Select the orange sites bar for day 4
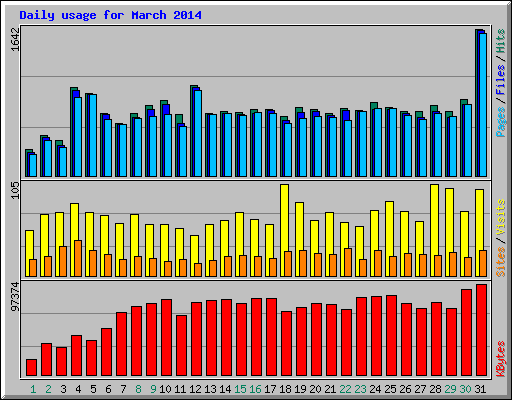This screenshot has height=400, width=512. click(x=78, y=258)
